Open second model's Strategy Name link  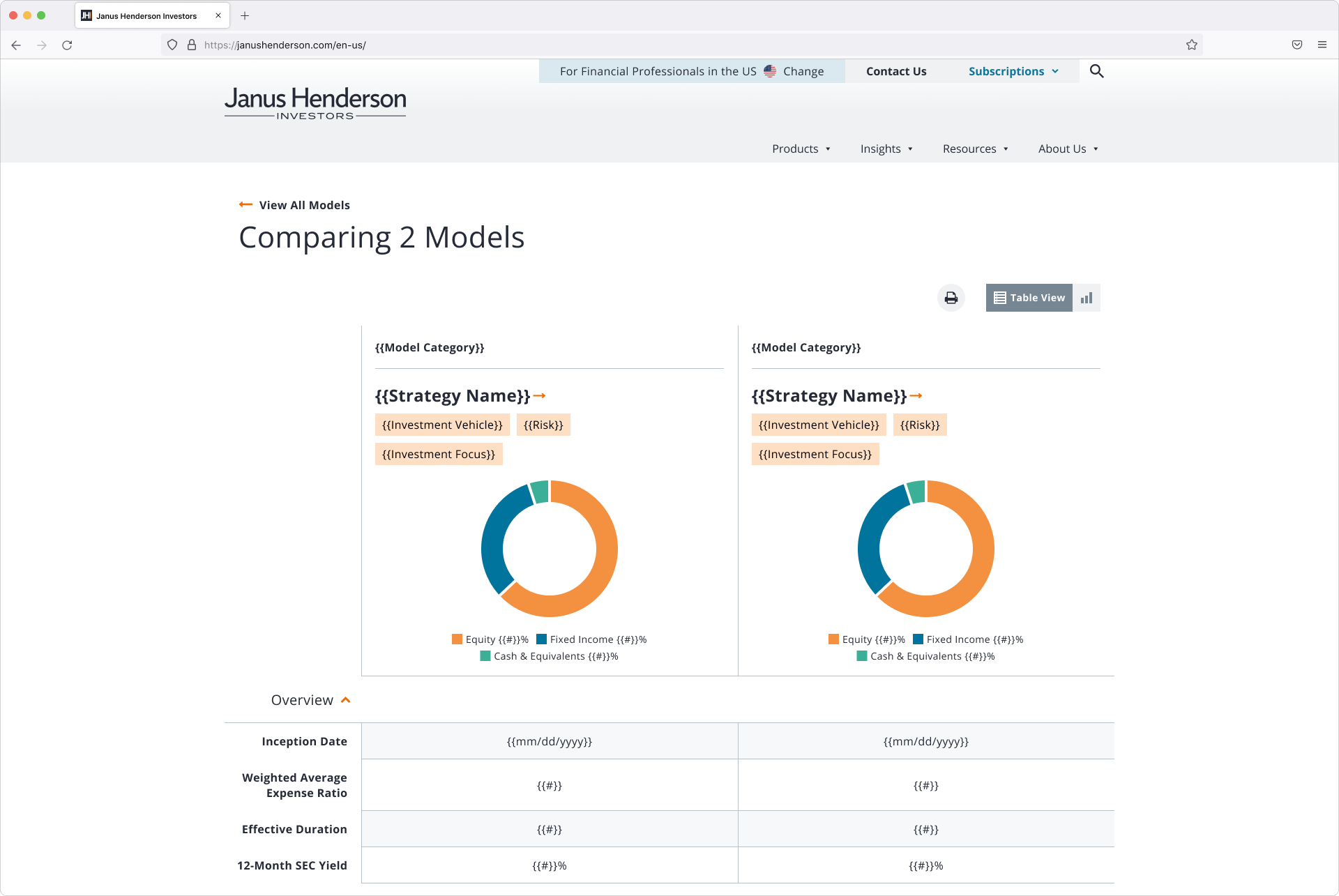tap(829, 396)
